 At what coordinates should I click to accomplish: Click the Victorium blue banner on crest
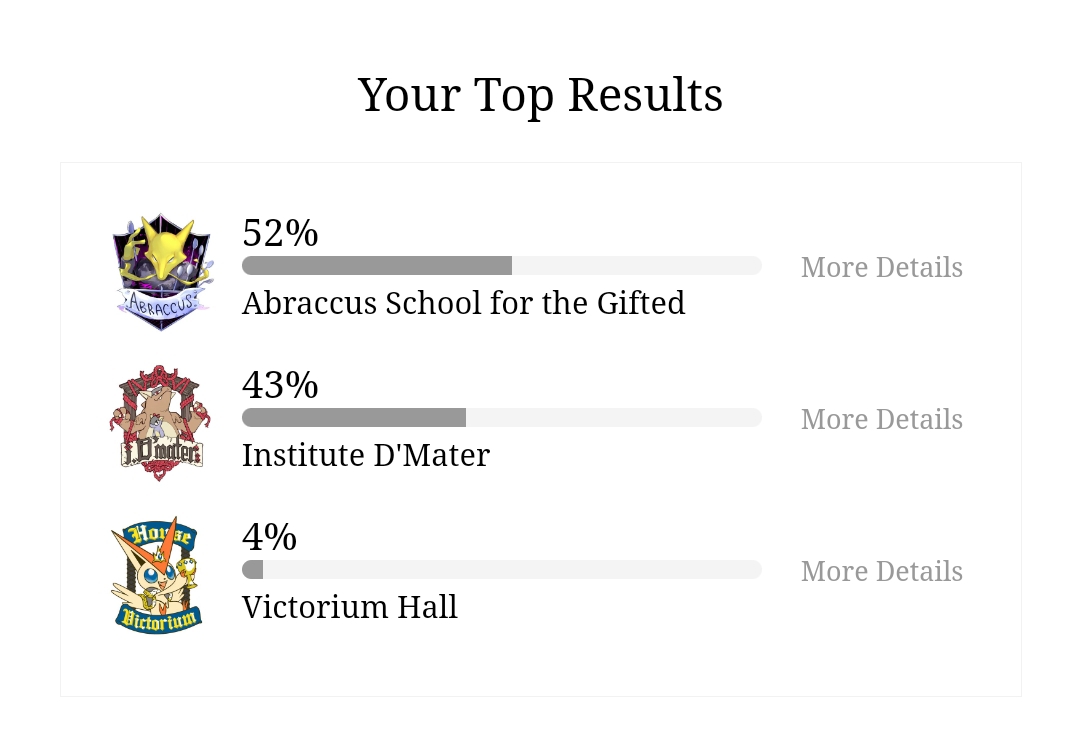pyautogui.click(x=158, y=619)
